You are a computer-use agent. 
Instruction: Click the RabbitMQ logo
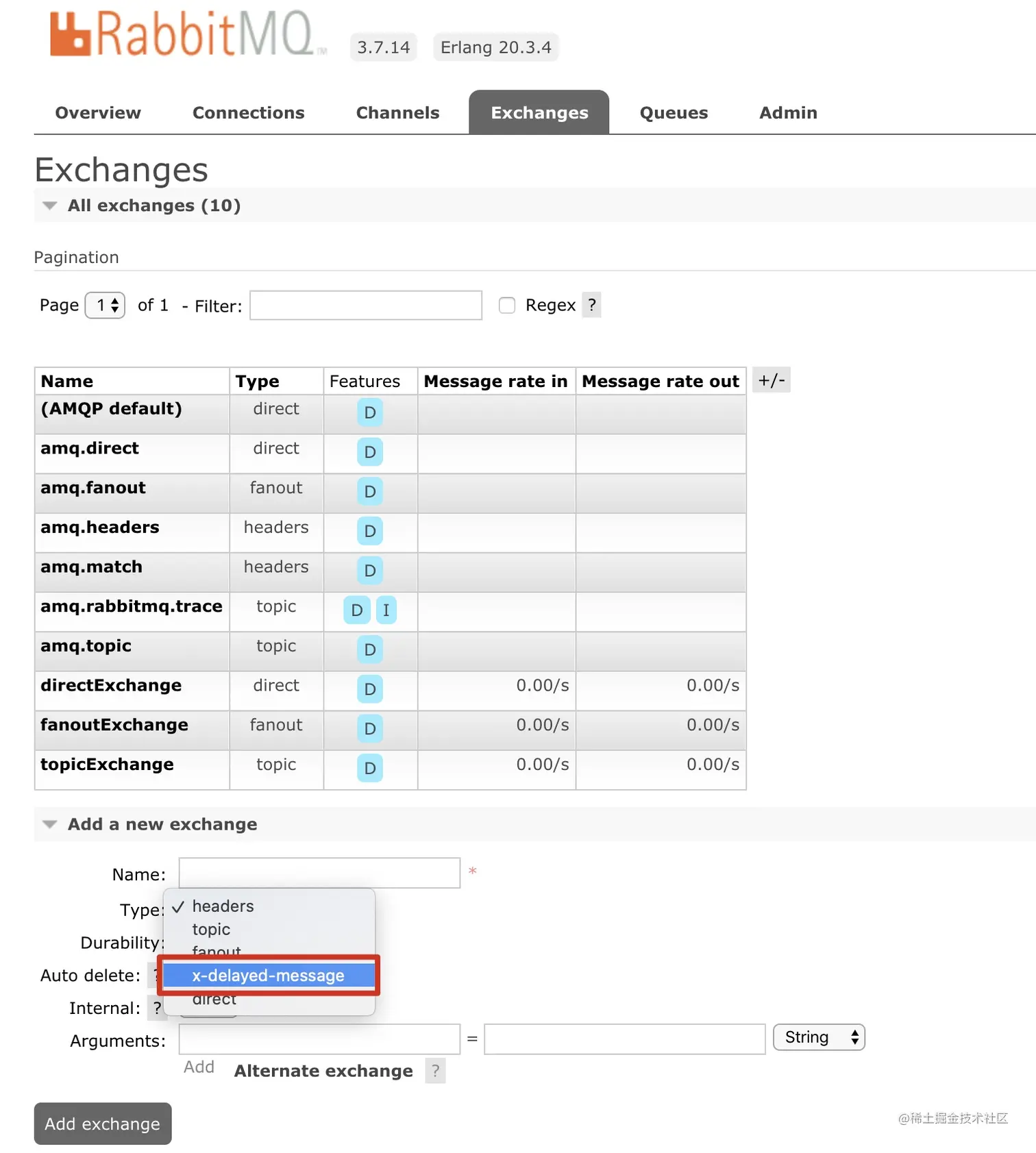click(188, 34)
